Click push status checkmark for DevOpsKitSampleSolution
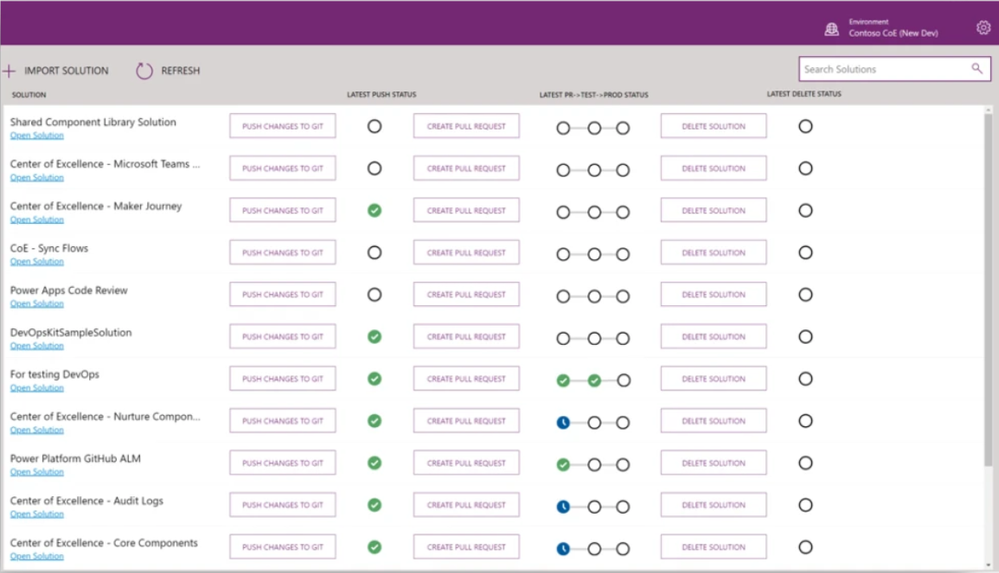The width and height of the screenshot is (999, 573). point(375,337)
